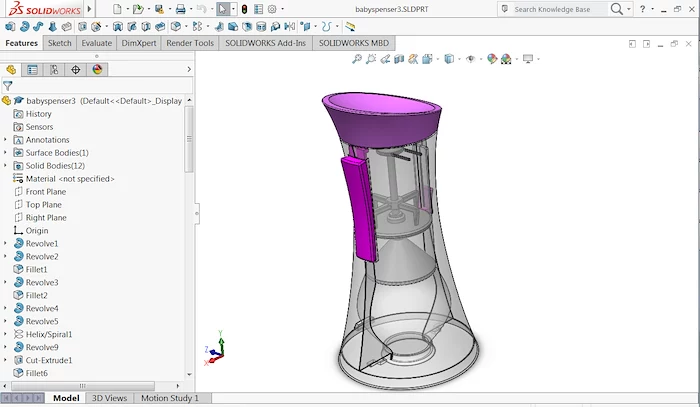Viewport: 700px width, 407px height.
Task: Click the Rebuild traffic light icon
Action: 244,9
